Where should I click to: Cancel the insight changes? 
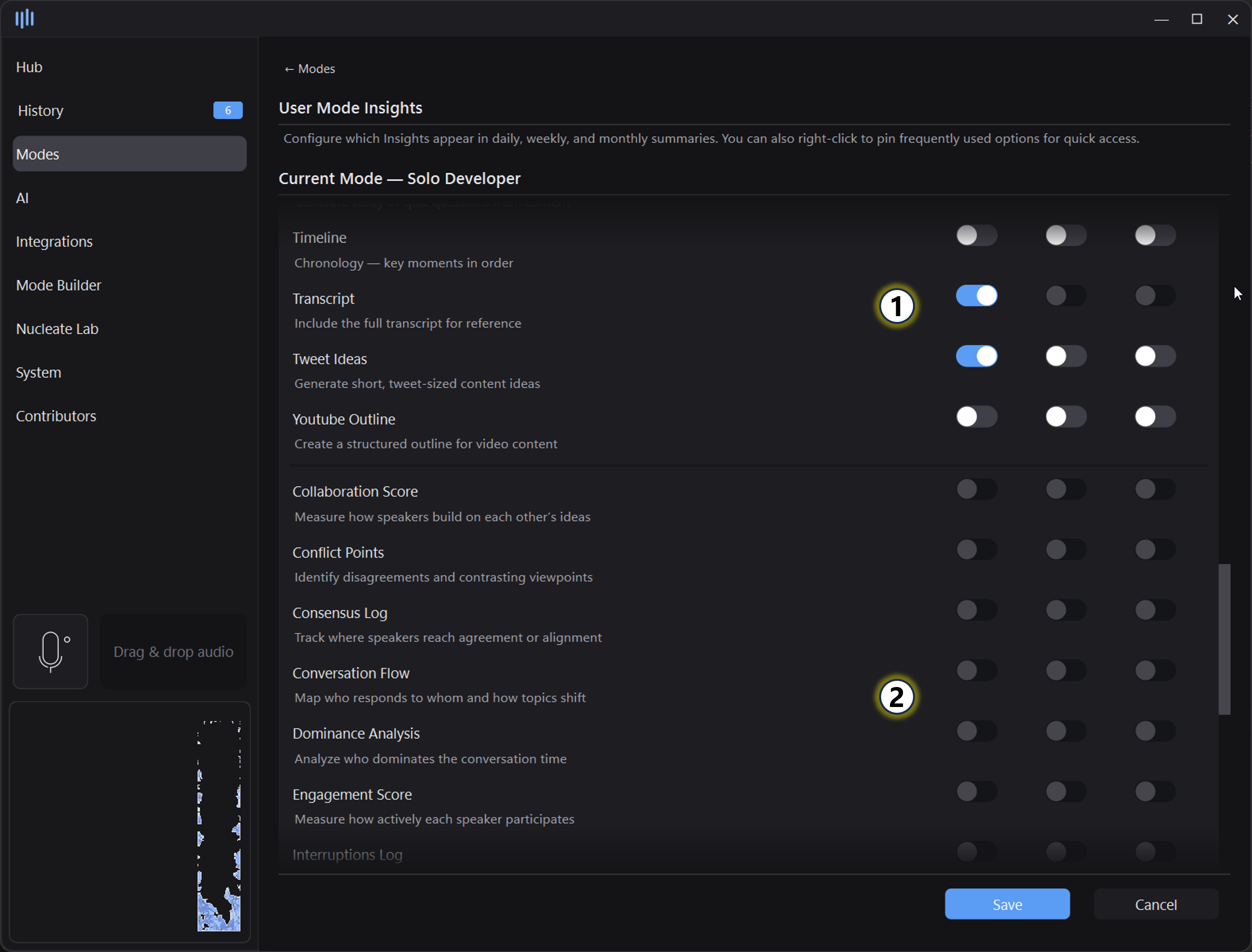(x=1156, y=904)
